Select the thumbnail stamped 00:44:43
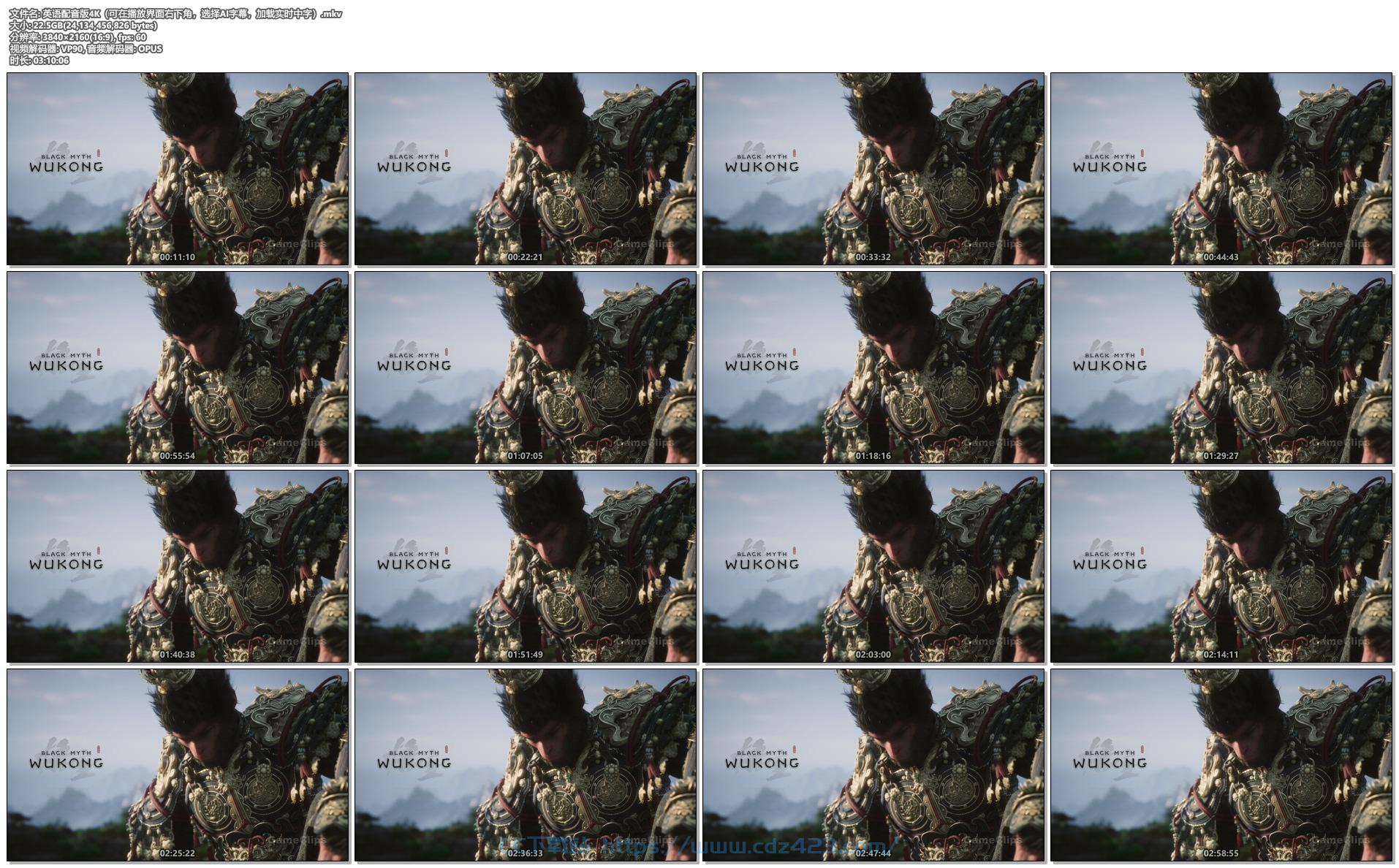This screenshot has height=868, width=1399. (x=1221, y=169)
